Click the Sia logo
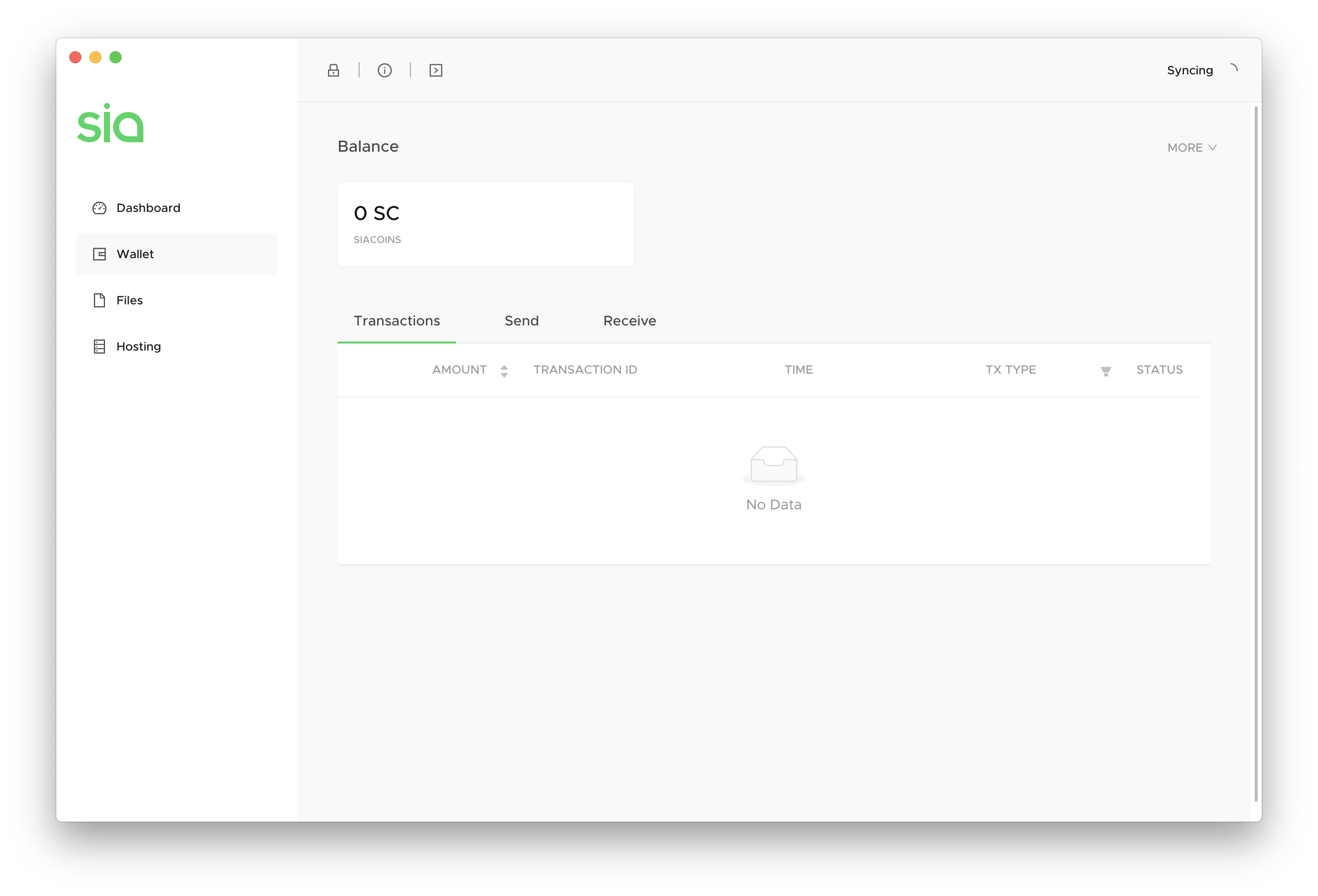Screen dimensions: 1318x896 pyautogui.click(x=111, y=123)
